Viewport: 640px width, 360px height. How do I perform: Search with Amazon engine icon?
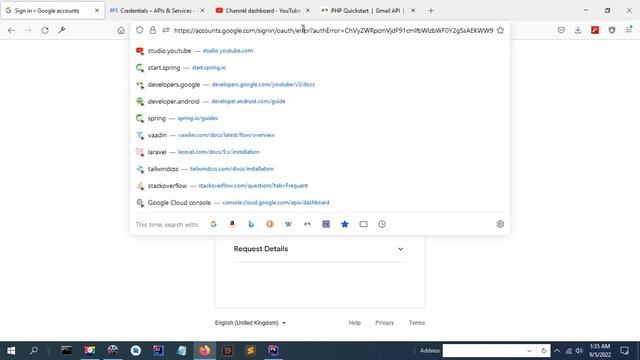coord(232,224)
